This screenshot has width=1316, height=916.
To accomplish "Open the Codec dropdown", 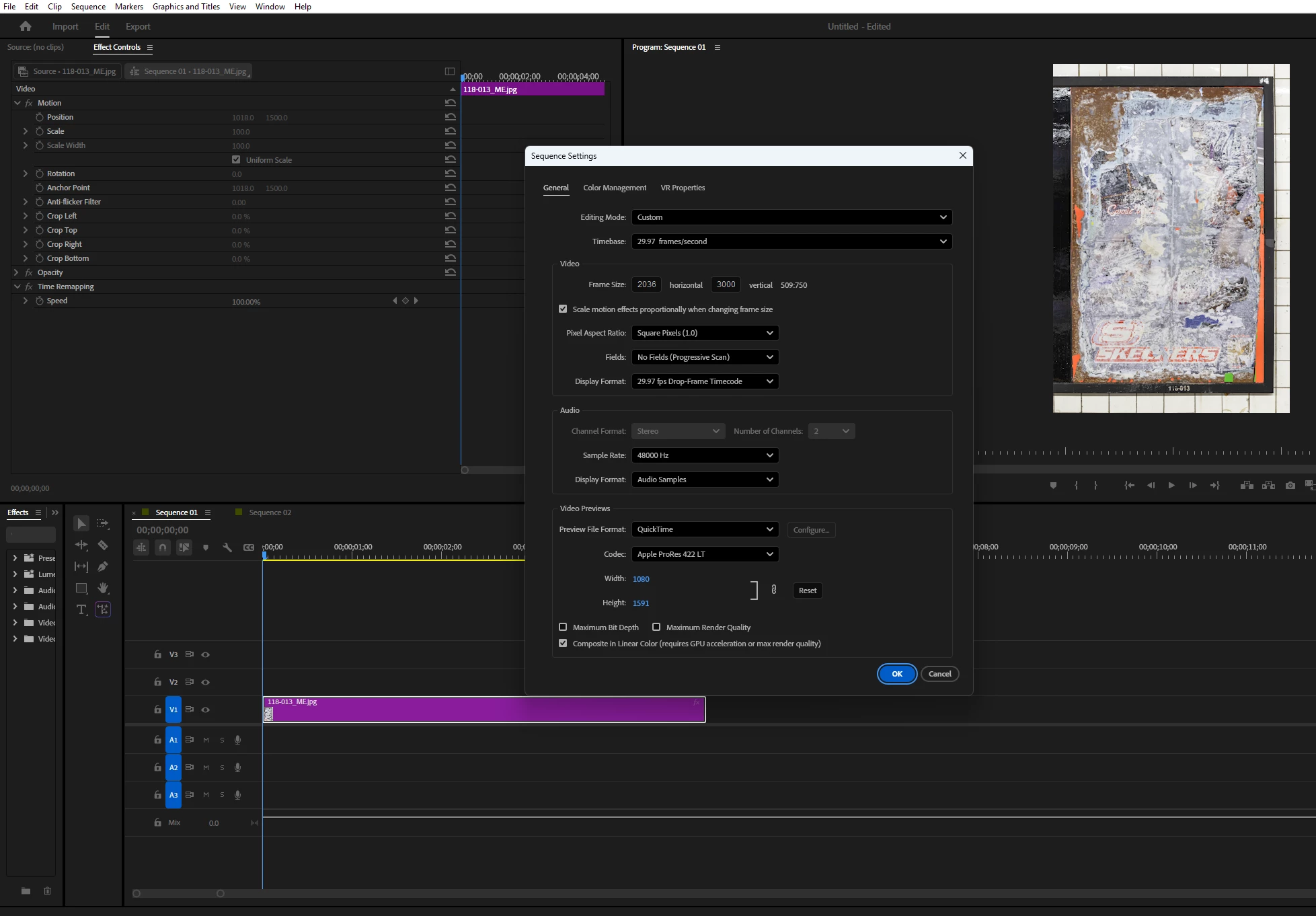I will click(x=704, y=554).
